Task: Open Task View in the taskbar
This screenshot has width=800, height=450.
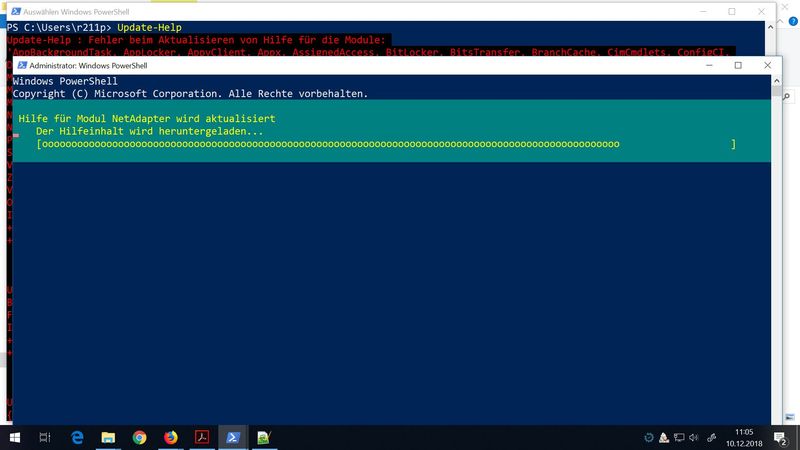Action: tap(45, 438)
